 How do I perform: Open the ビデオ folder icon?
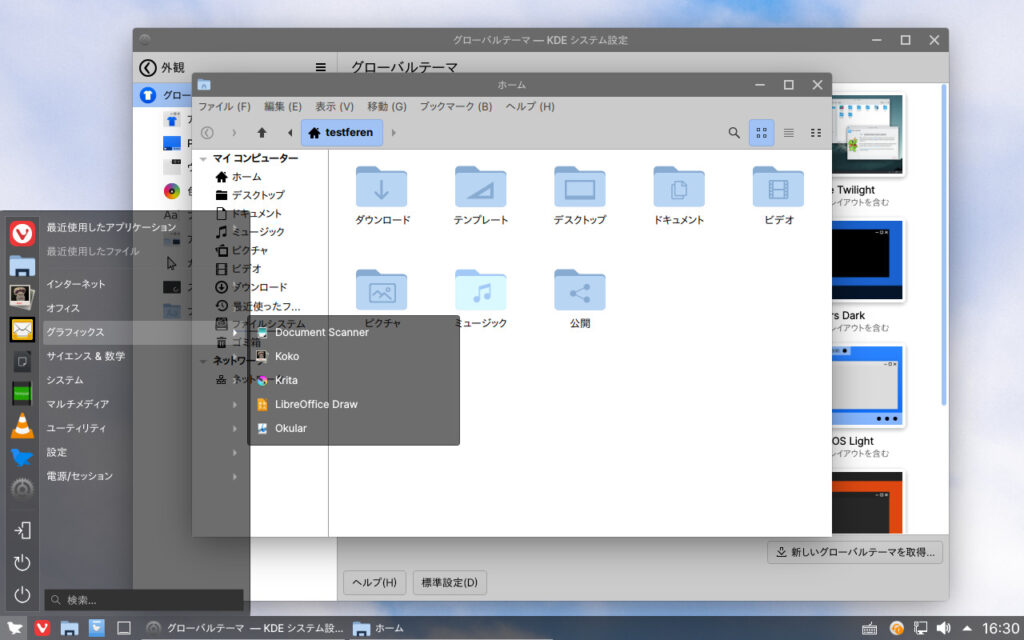point(778,187)
